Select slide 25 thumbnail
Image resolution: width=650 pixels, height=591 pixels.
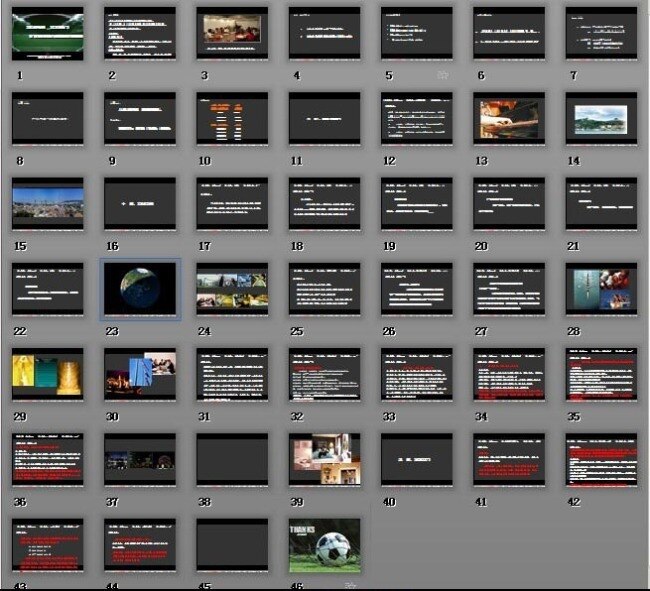pos(325,289)
